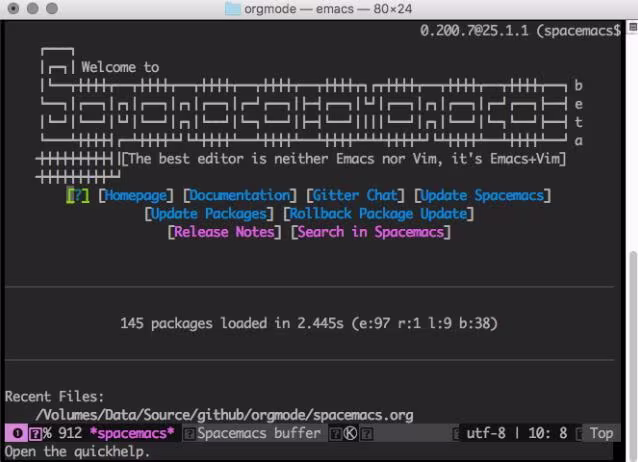Open the Gitter Chat link
Viewport: 638px width, 462px height.
click(355, 196)
